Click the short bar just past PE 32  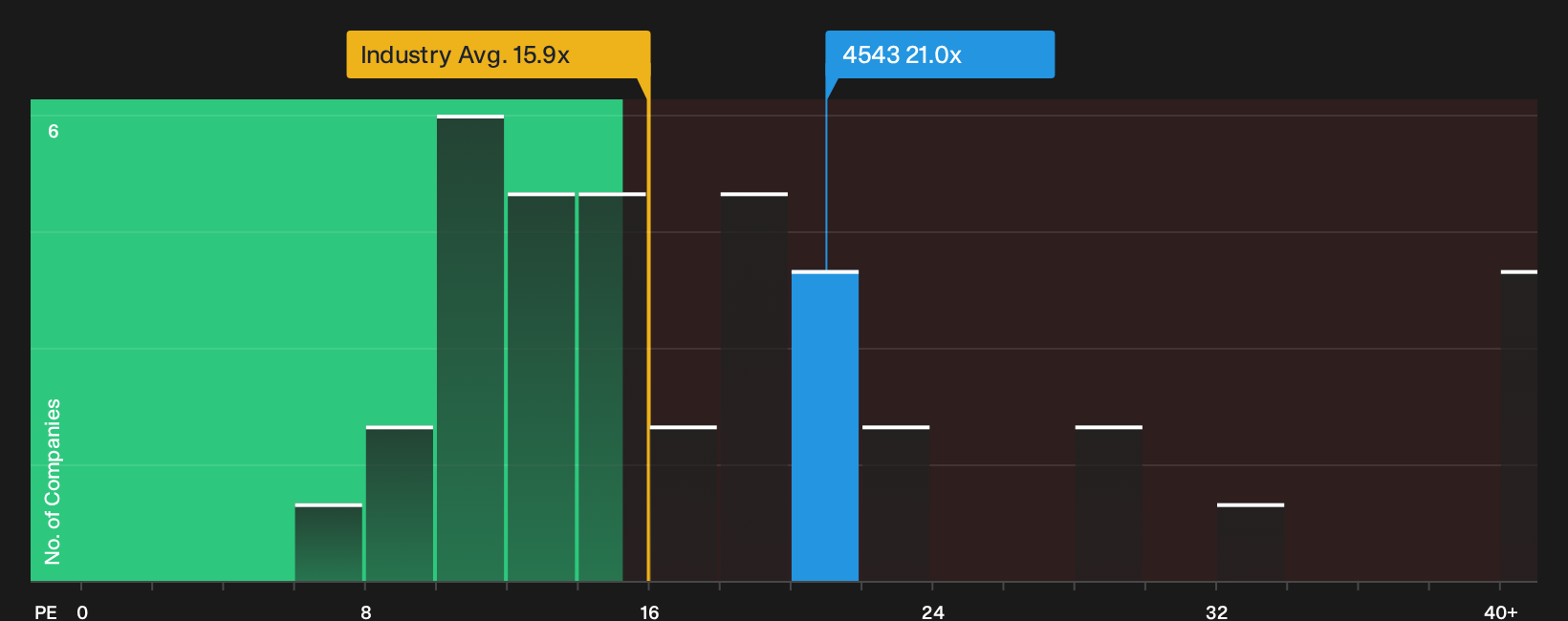pyautogui.click(x=1251, y=543)
